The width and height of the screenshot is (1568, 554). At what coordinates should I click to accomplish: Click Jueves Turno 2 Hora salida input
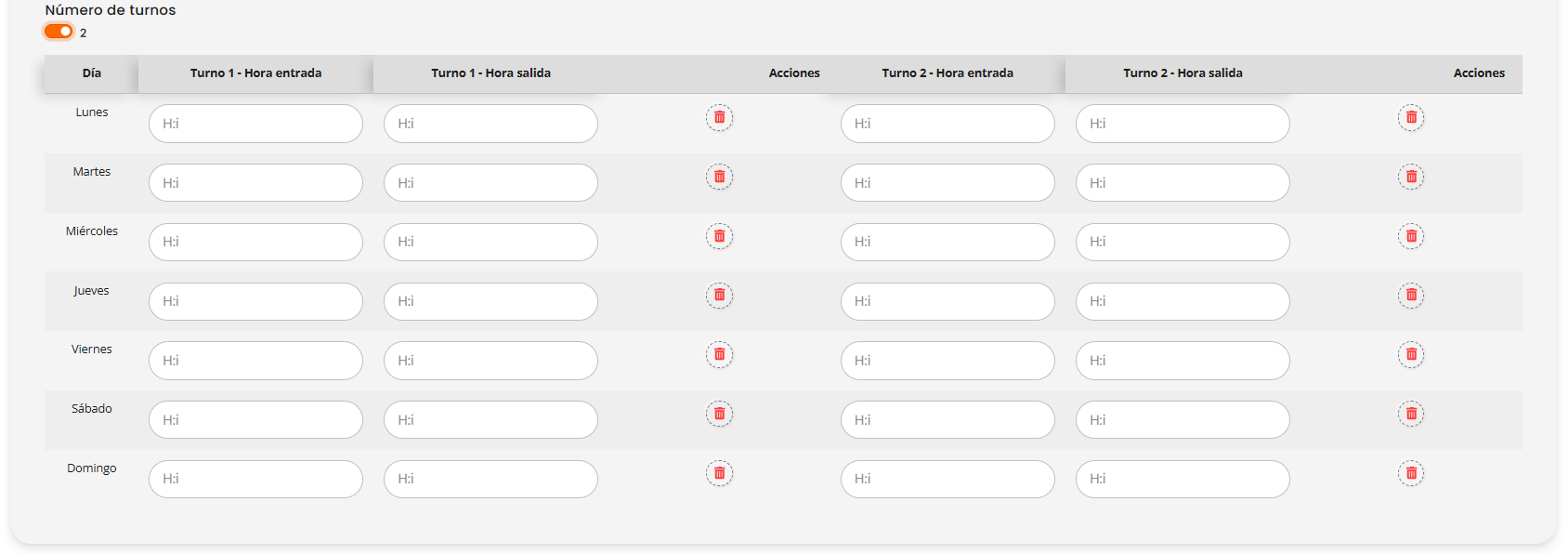1183,301
